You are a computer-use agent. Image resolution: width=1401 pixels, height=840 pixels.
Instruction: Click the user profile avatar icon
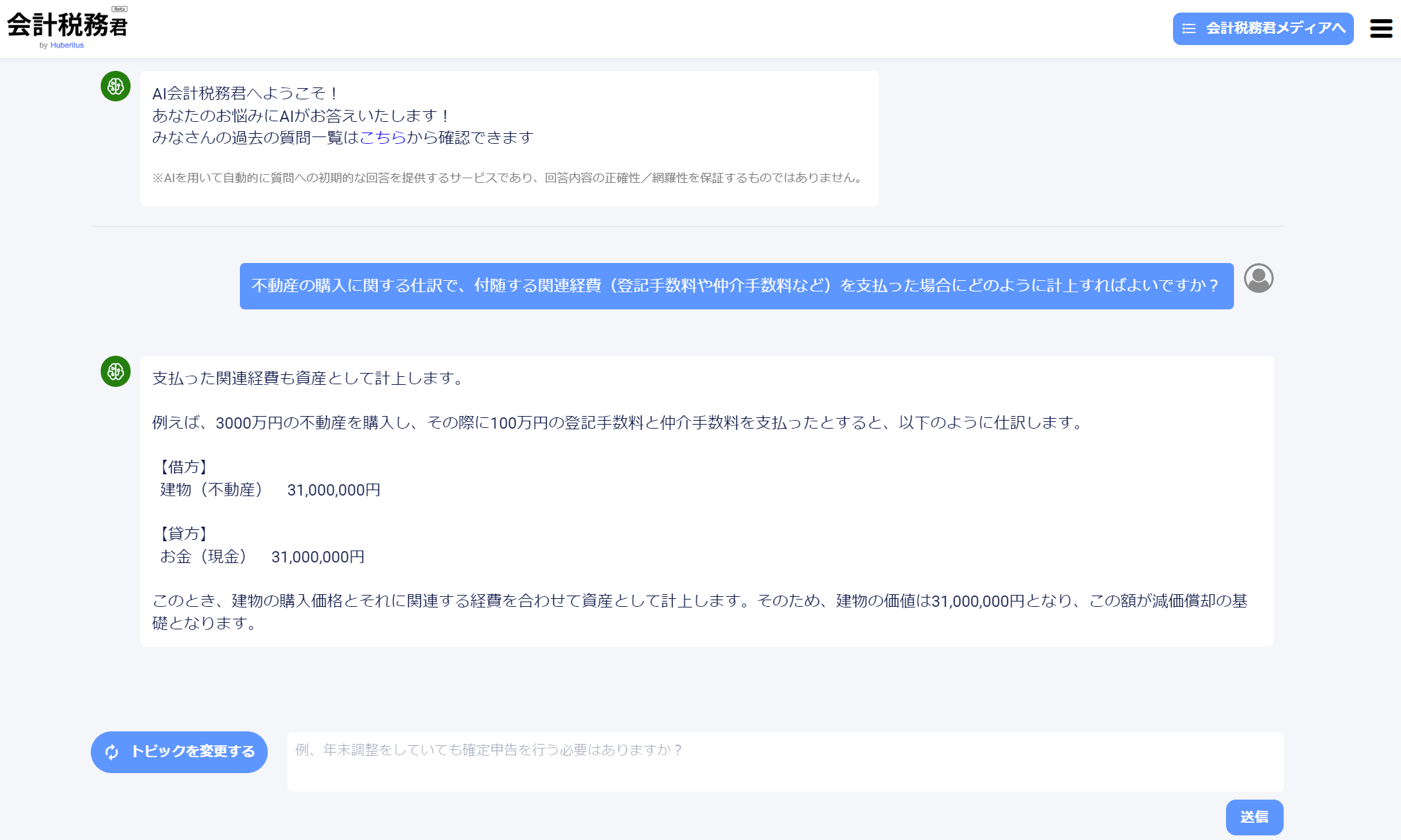(x=1258, y=278)
